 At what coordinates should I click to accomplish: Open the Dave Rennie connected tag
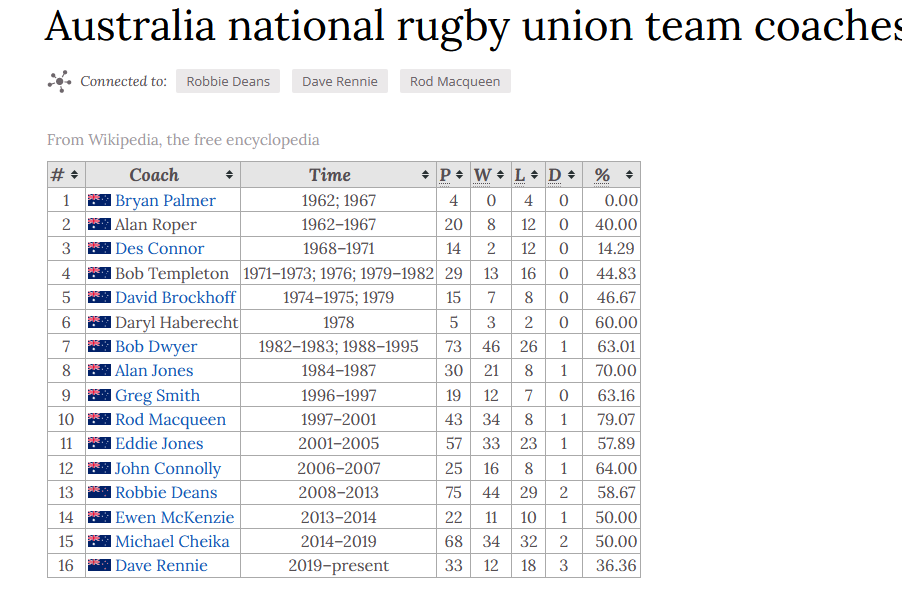point(340,81)
